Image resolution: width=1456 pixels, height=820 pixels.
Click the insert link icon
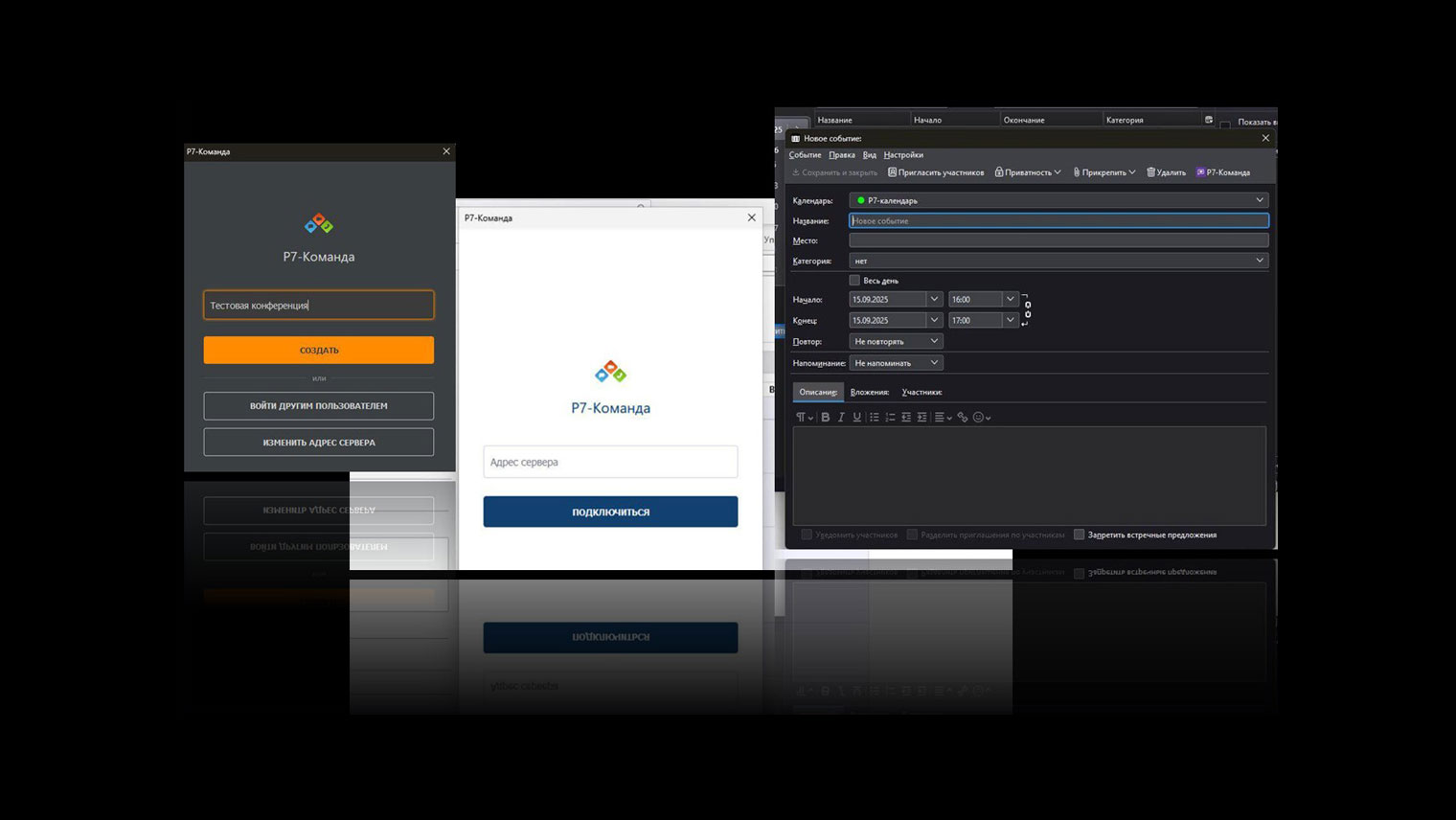(962, 418)
